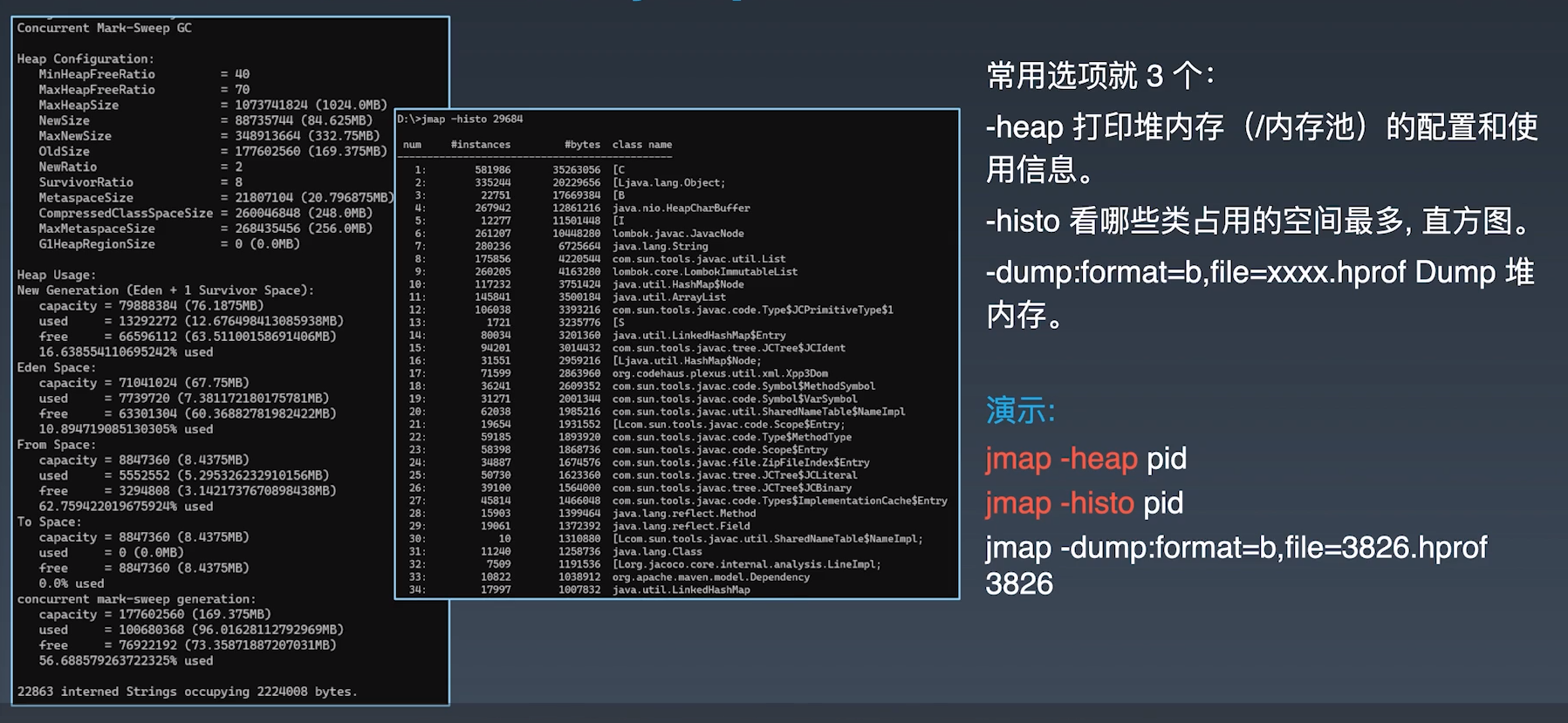Click the 'java.lang.reflect.Method' row
Image resolution: width=1568 pixels, height=723 pixels.
582,514
